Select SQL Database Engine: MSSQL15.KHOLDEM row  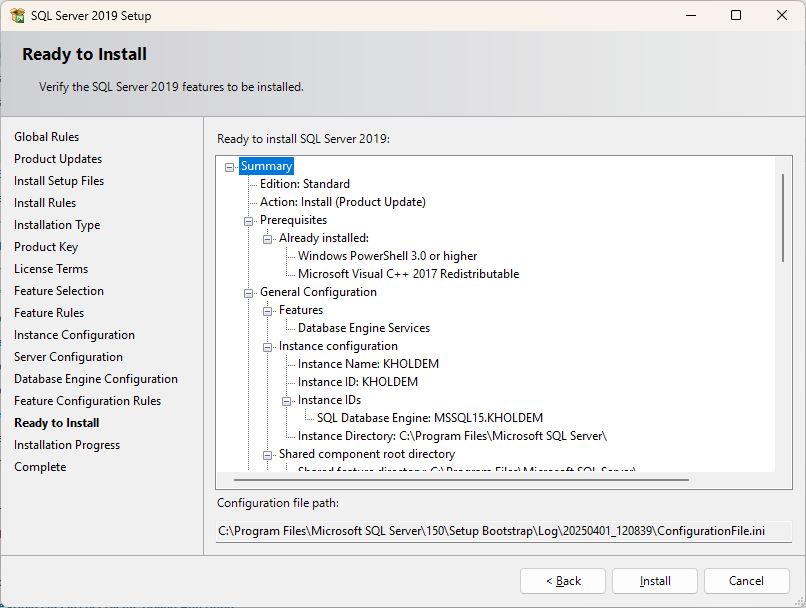430,418
